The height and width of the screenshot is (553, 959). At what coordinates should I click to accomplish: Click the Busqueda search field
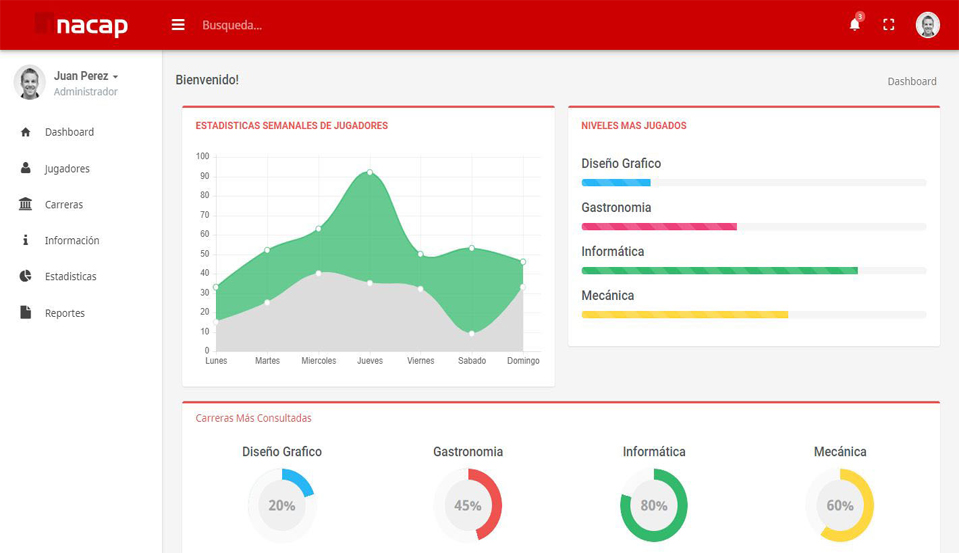click(x=300, y=25)
